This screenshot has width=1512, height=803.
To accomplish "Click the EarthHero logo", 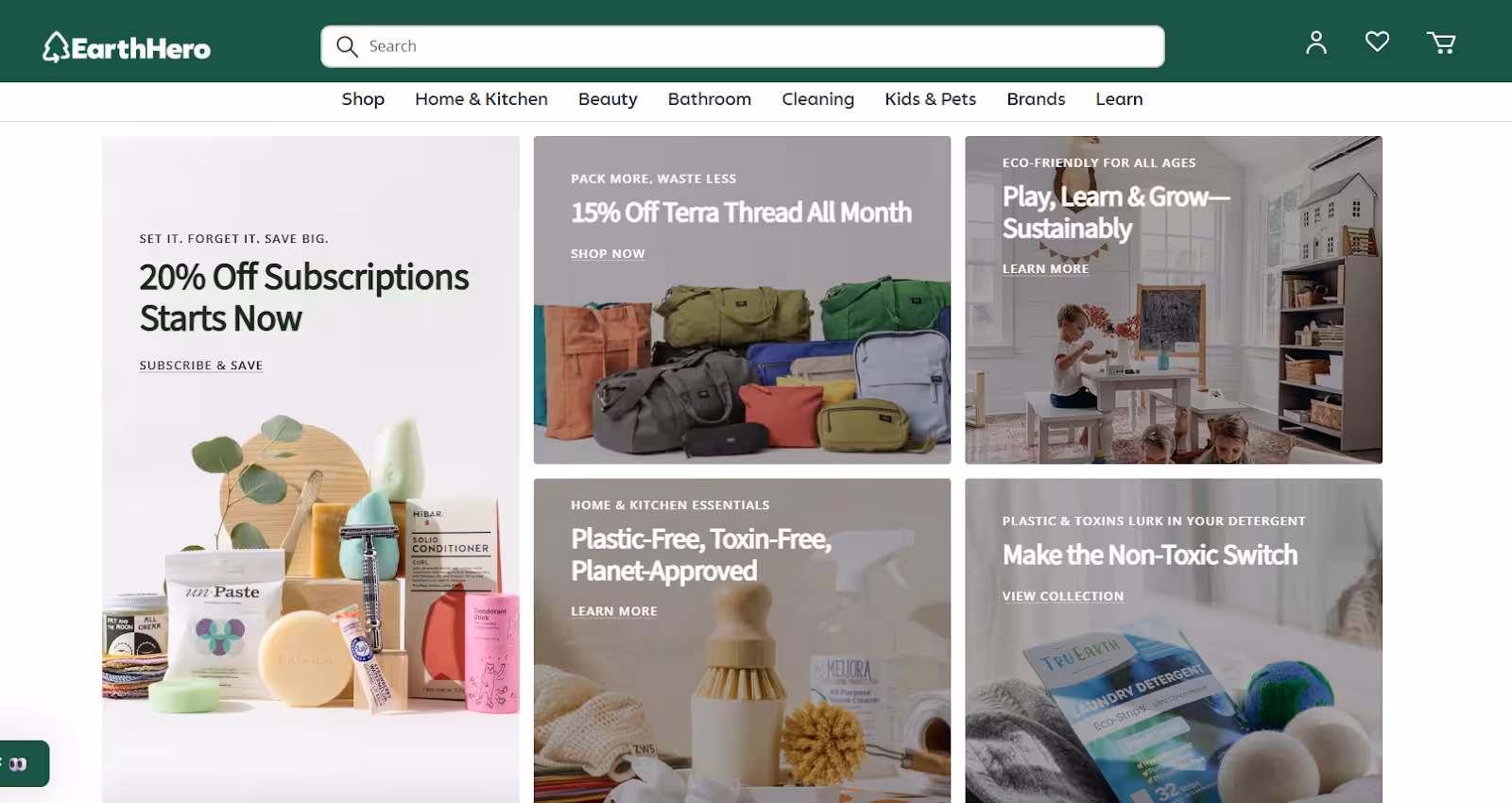I will [127, 47].
